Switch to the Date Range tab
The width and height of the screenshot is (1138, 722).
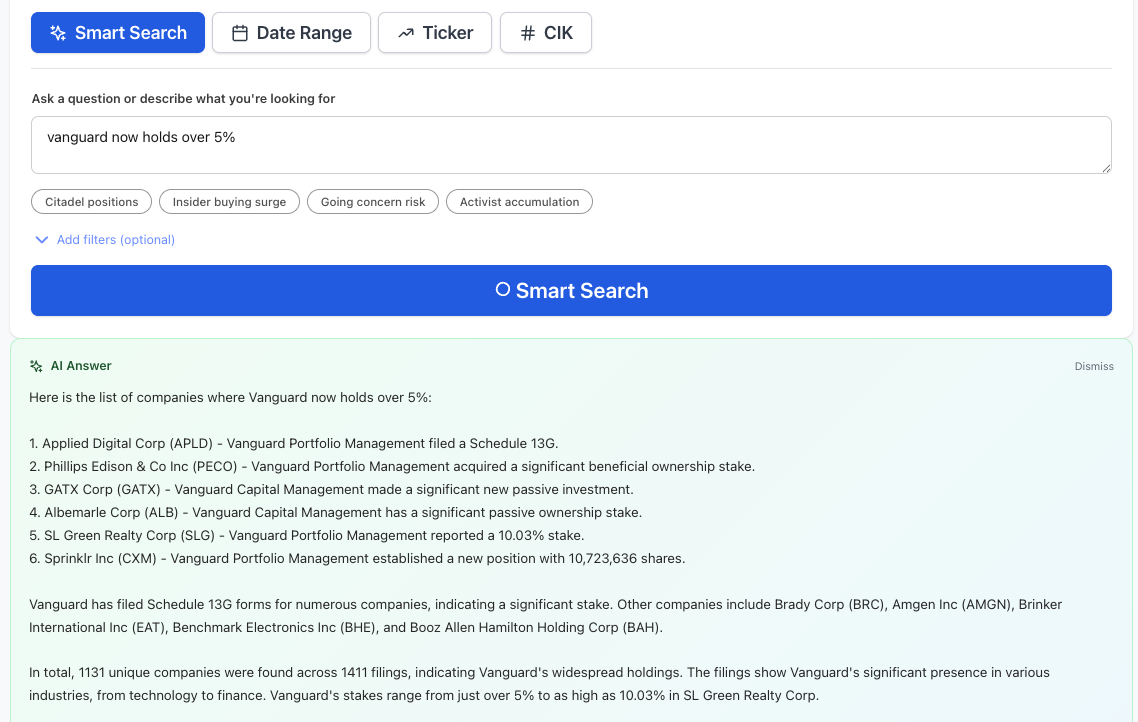pyautogui.click(x=291, y=33)
